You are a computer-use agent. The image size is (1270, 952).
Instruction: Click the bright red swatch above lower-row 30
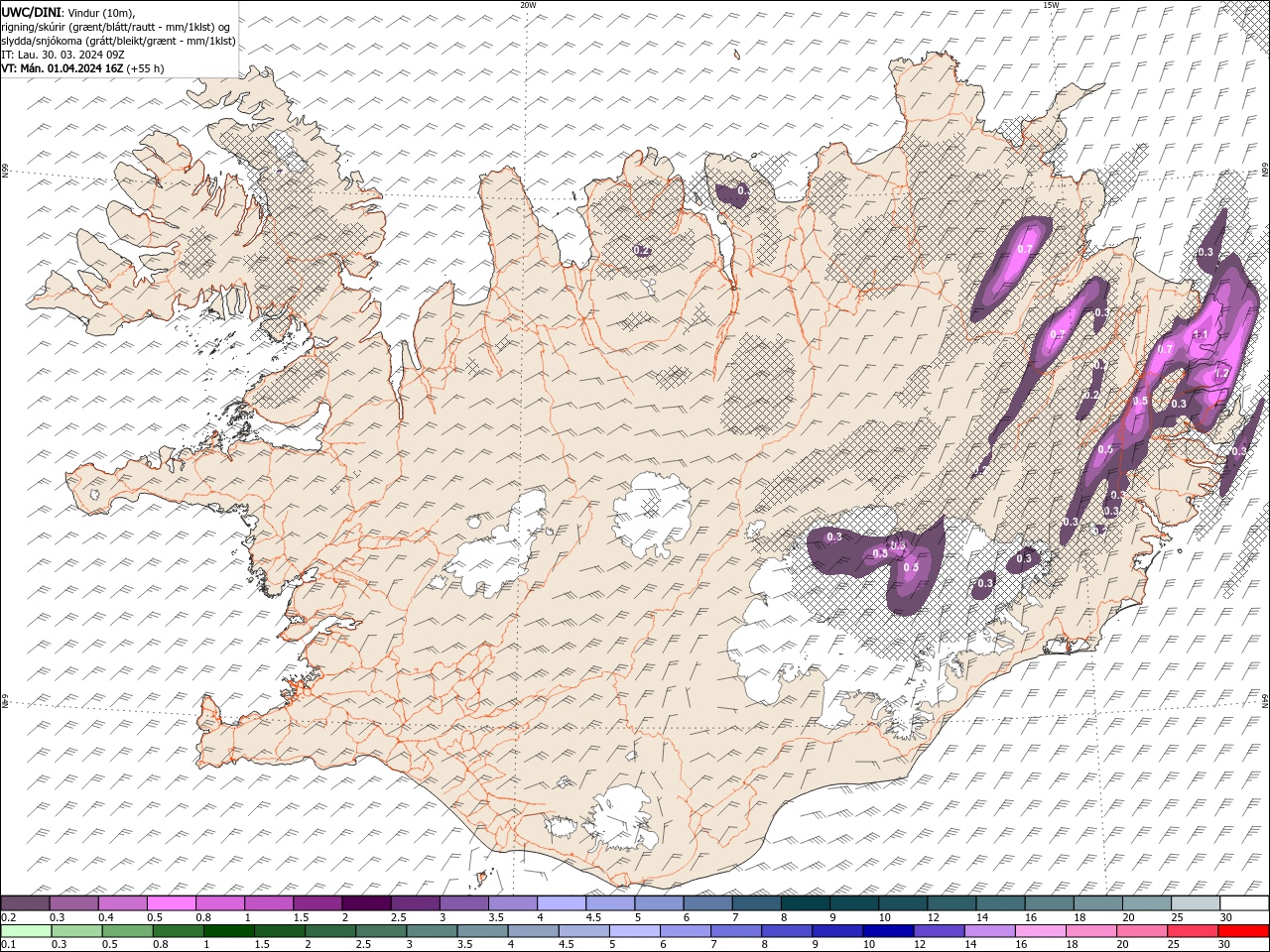[x=1243, y=931]
